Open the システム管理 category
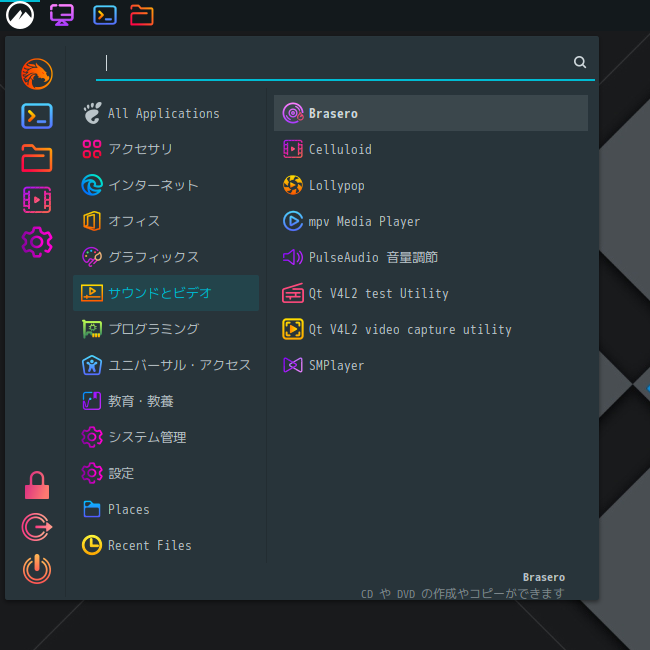Image resolution: width=650 pixels, height=650 pixels. click(166, 437)
